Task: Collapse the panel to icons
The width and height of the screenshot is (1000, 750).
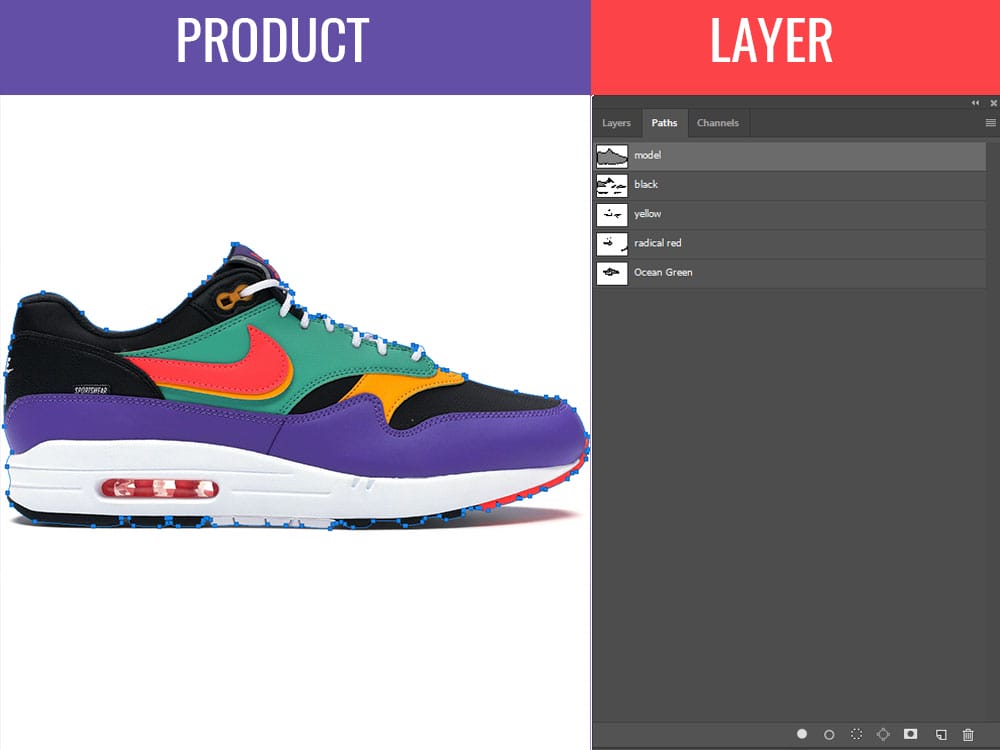Action: point(975,103)
